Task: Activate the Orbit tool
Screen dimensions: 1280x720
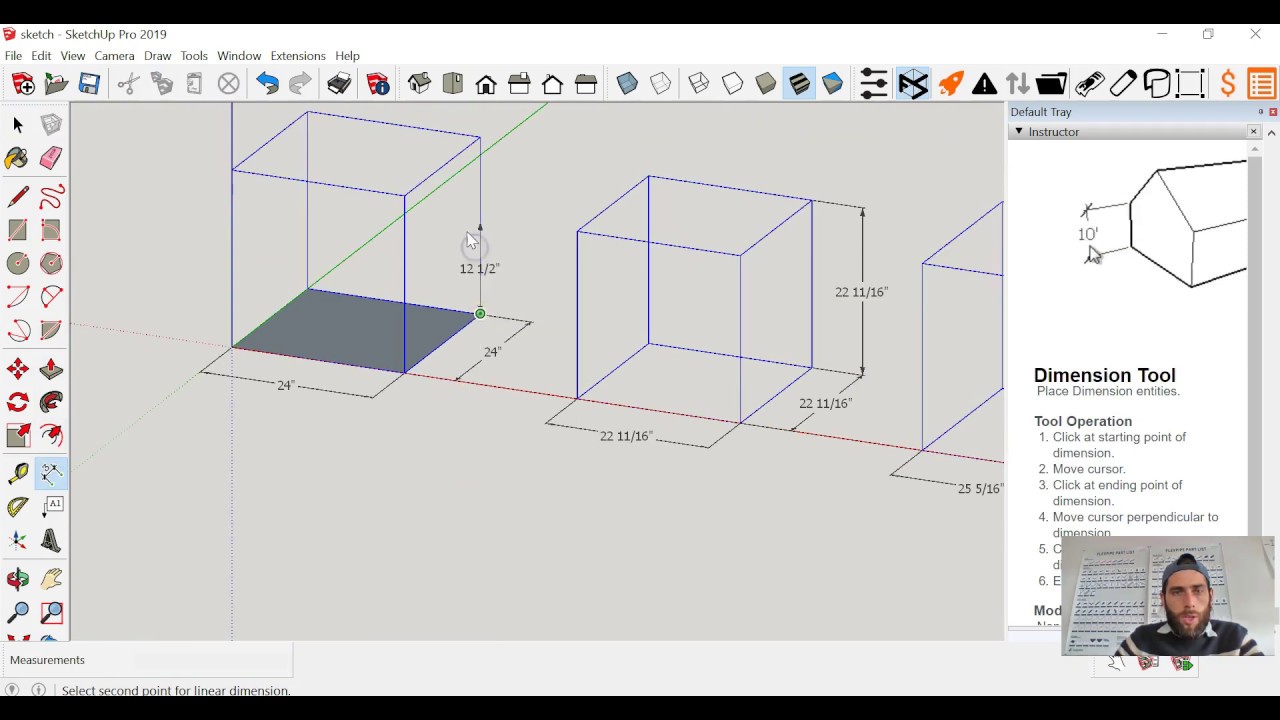Action: pyautogui.click(x=17, y=579)
